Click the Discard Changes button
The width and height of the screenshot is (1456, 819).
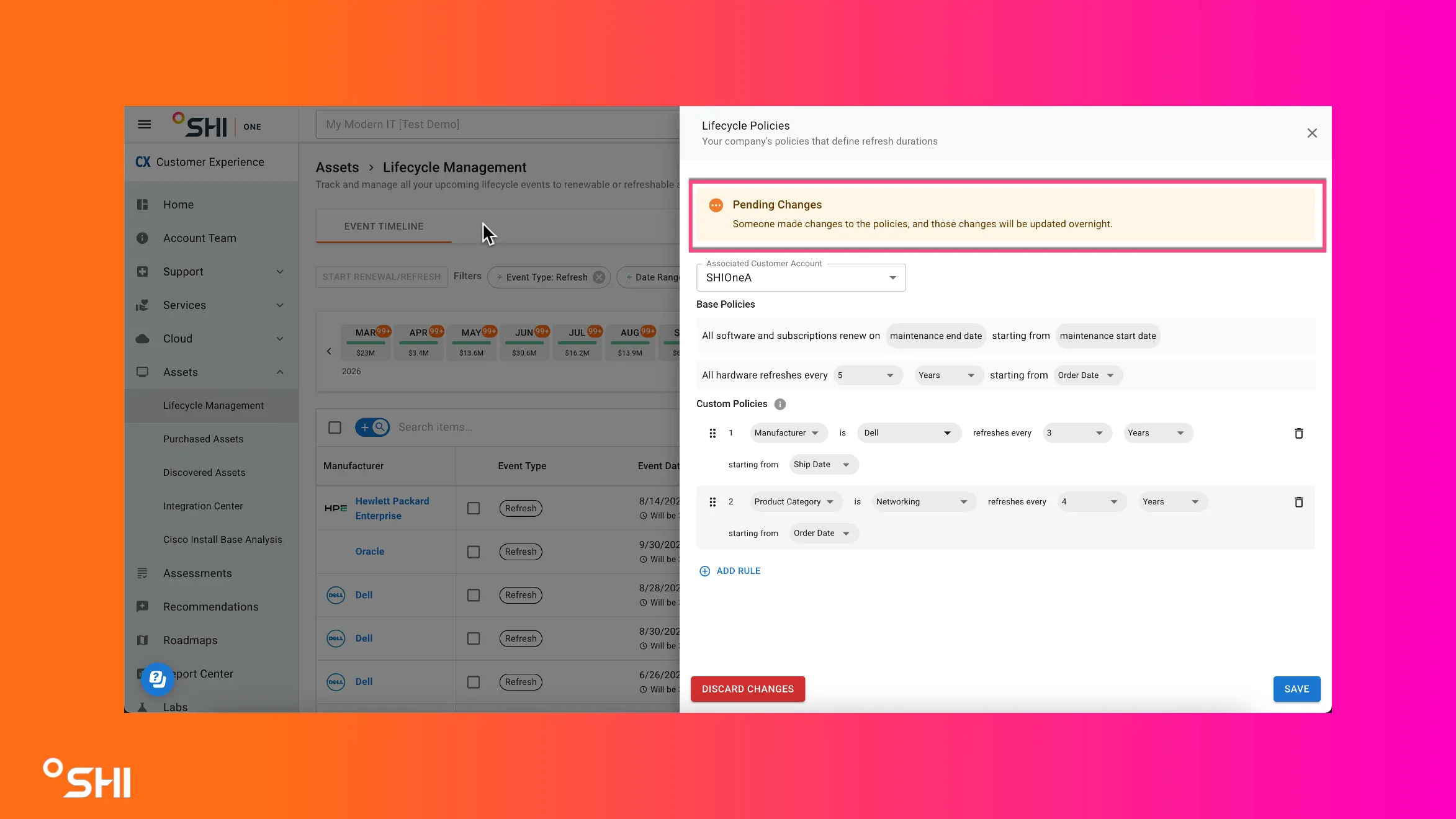pos(748,689)
